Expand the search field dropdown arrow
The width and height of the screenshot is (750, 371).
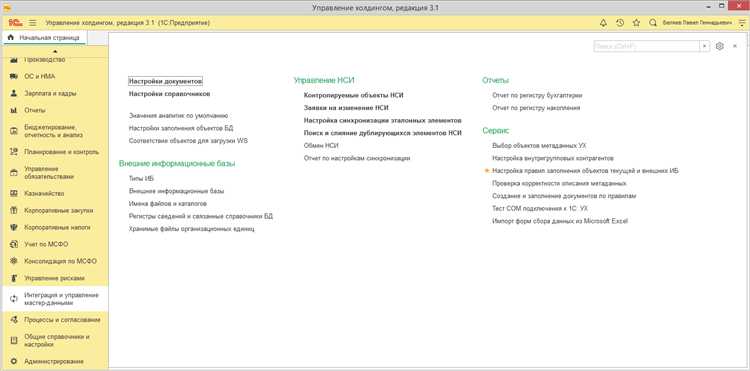tap(705, 46)
